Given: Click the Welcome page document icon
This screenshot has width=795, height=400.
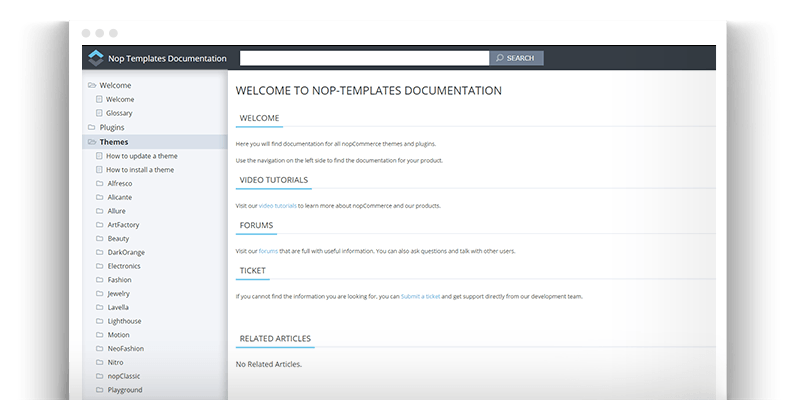Looking at the screenshot, I should (99, 99).
